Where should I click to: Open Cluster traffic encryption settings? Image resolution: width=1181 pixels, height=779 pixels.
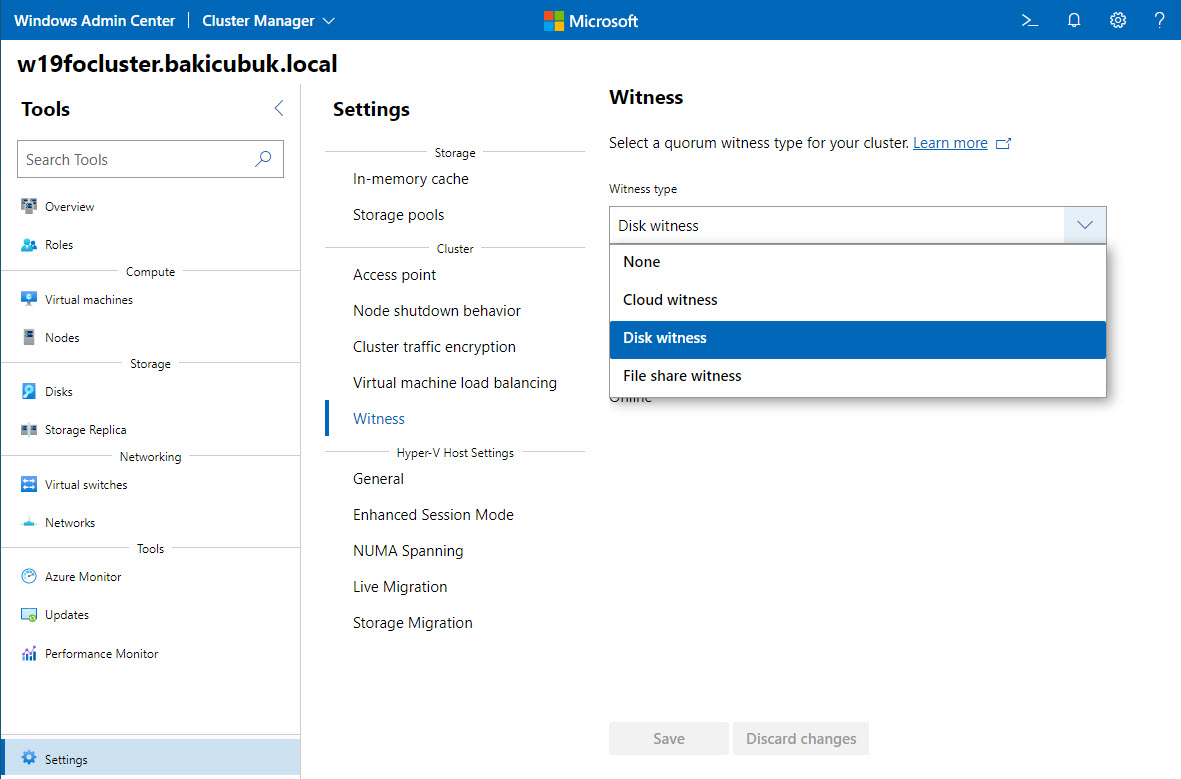point(435,347)
